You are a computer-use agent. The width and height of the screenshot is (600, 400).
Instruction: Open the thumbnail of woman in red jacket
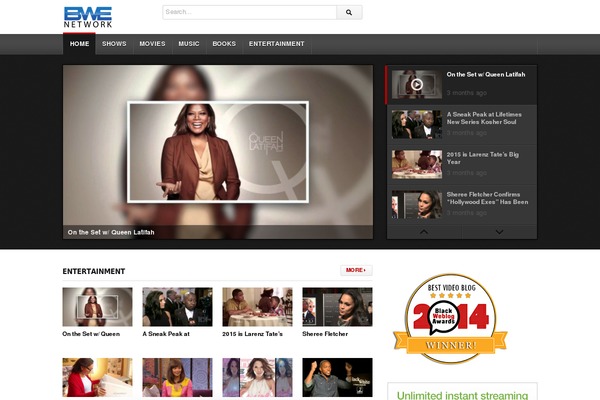point(97,377)
